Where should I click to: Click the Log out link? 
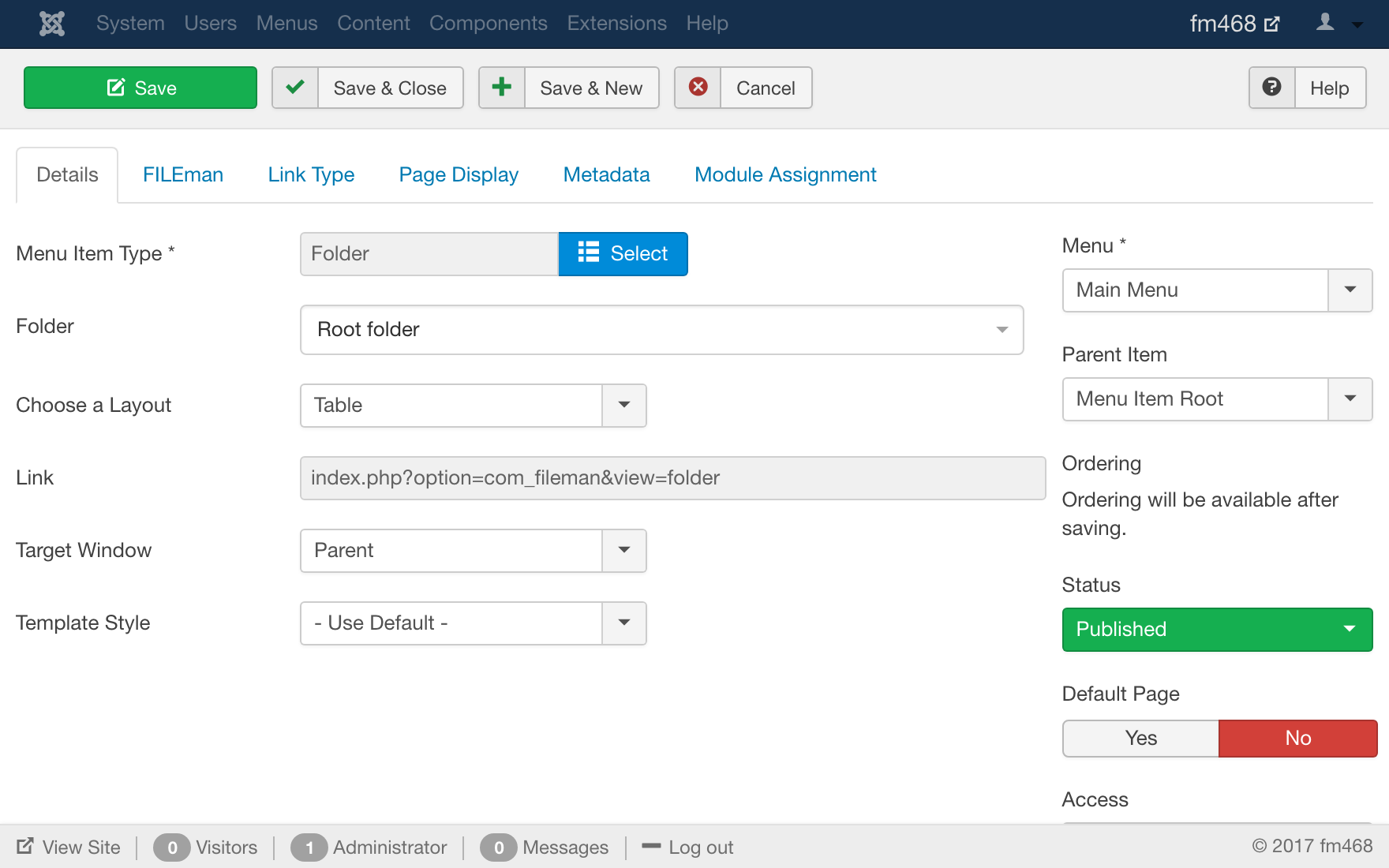(700, 847)
